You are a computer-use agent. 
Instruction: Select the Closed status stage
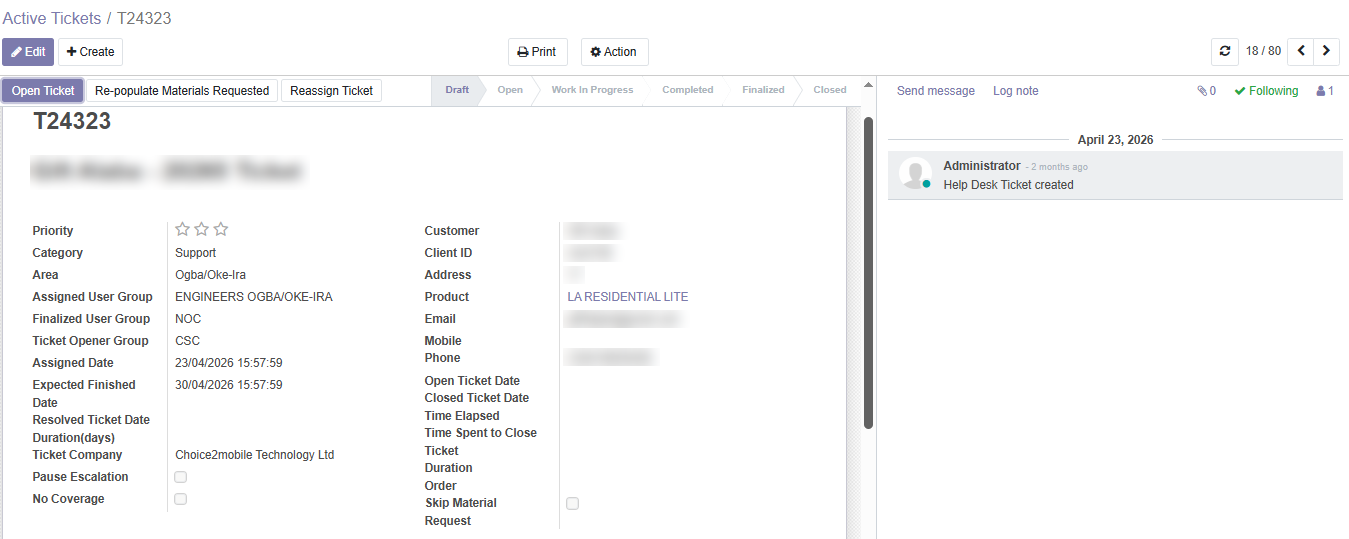point(830,90)
